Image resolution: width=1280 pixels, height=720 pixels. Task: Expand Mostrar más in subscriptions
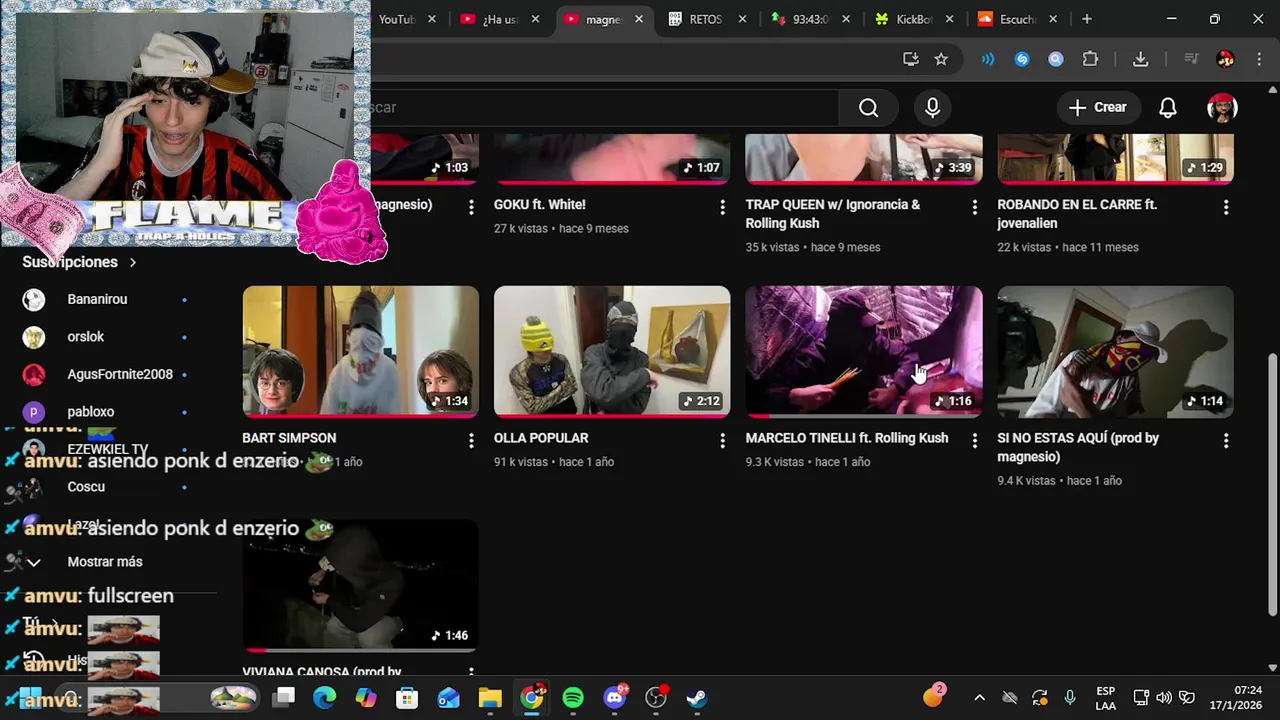pyautogui.click(x=105, y=562)
